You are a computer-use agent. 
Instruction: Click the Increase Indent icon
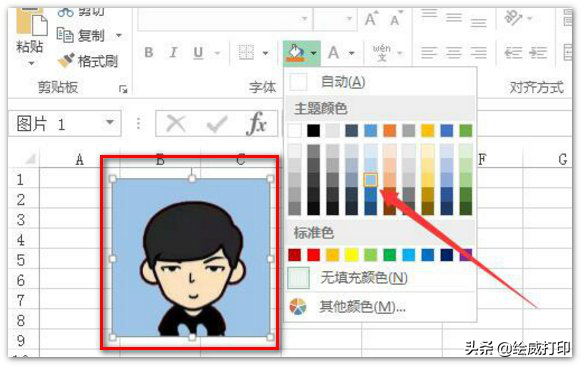tap(538, 53)
